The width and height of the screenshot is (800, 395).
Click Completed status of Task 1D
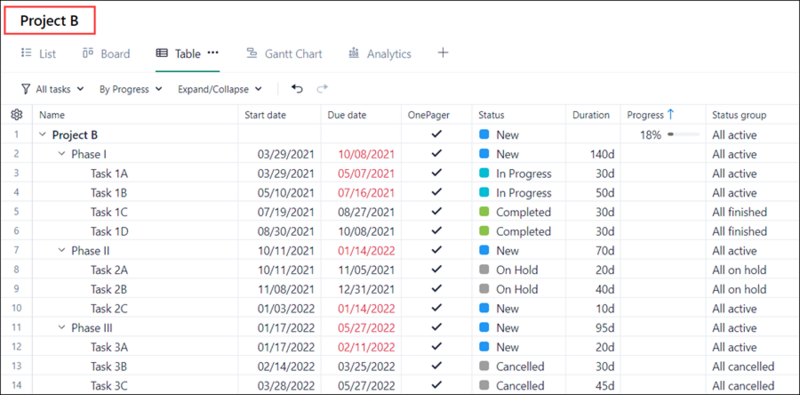pyautogui.click(x=523, y=231)
